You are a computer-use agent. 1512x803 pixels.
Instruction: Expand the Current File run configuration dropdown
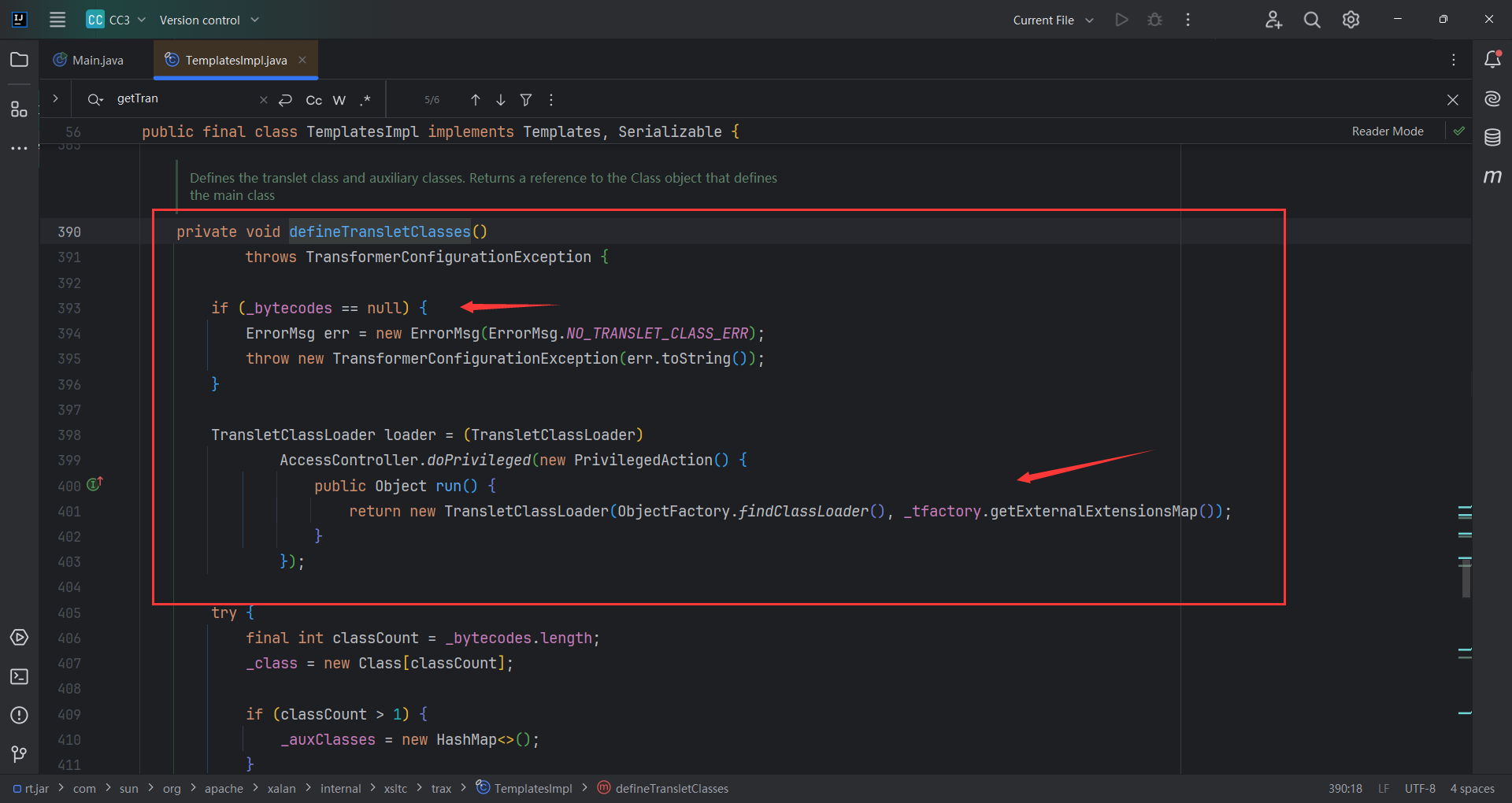(1053, 20)
